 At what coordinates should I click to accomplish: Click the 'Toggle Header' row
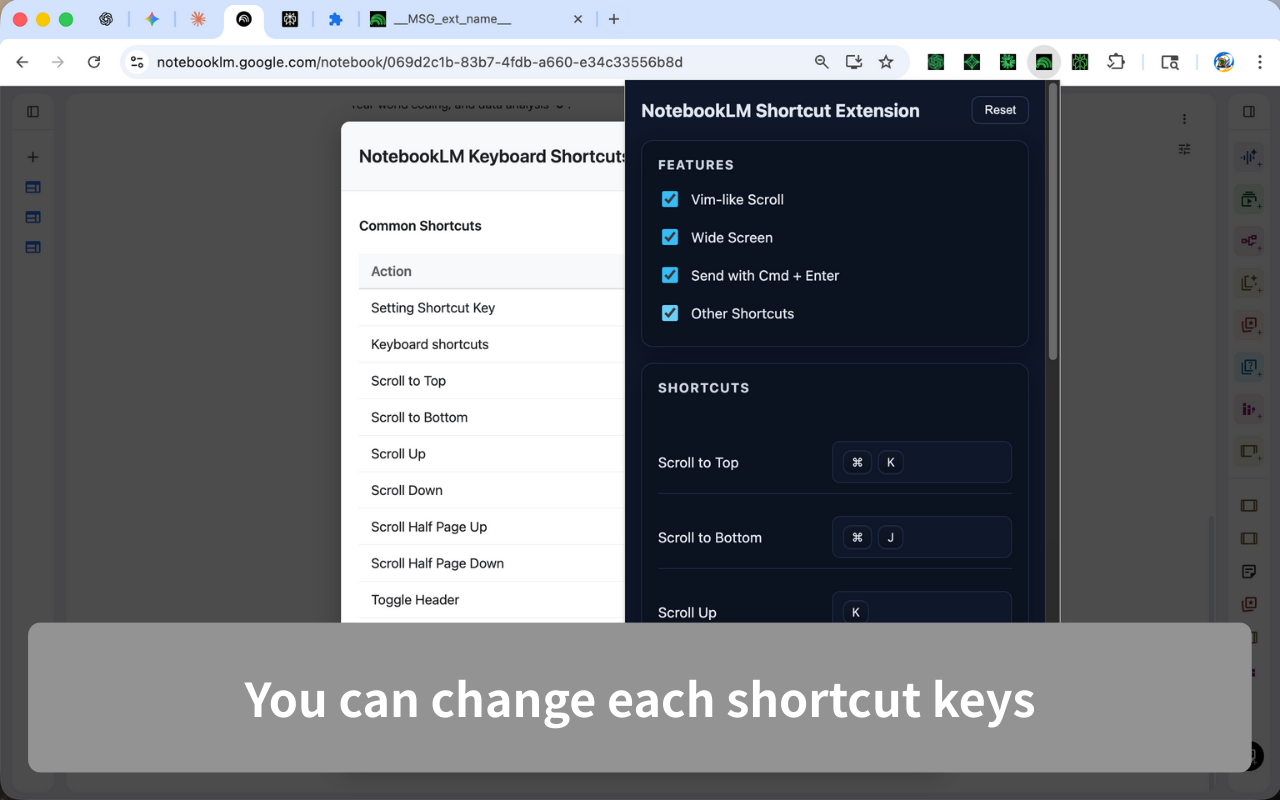[x=492, y=600]
